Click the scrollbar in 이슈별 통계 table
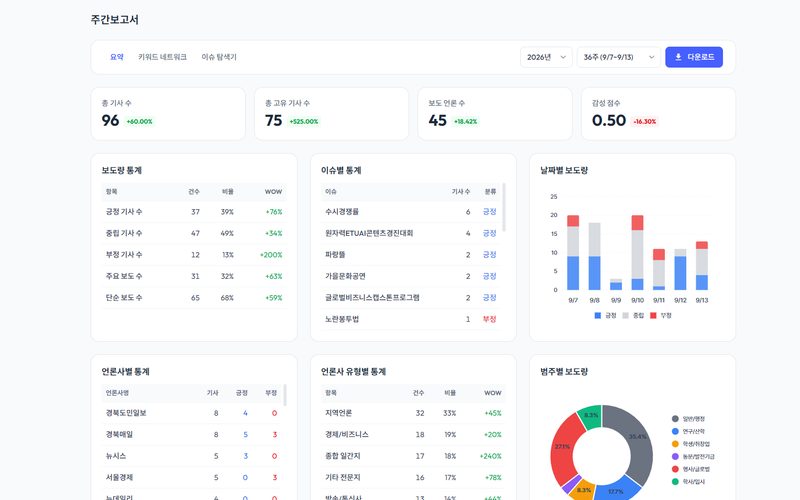 click(504, 207)
